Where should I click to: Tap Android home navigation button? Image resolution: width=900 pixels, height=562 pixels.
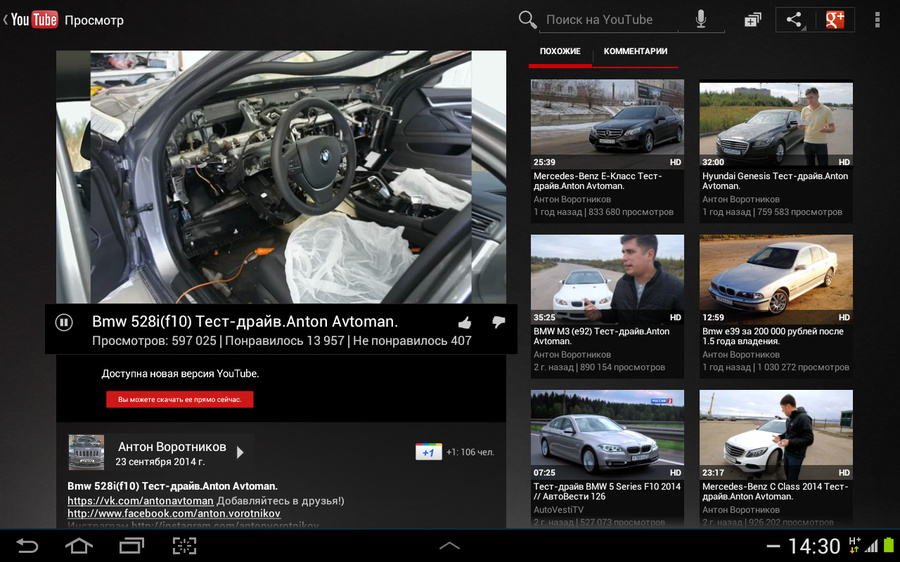[79, 545]
